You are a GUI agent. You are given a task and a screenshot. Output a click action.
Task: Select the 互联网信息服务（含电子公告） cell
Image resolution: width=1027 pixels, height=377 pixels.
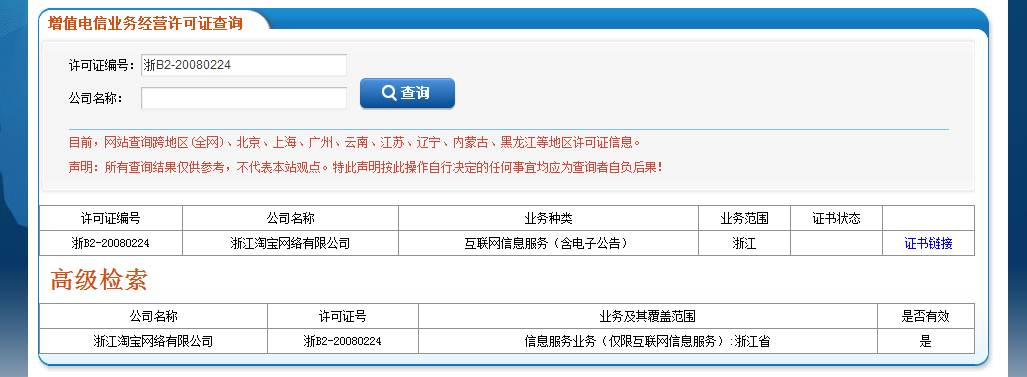[548, 243]
